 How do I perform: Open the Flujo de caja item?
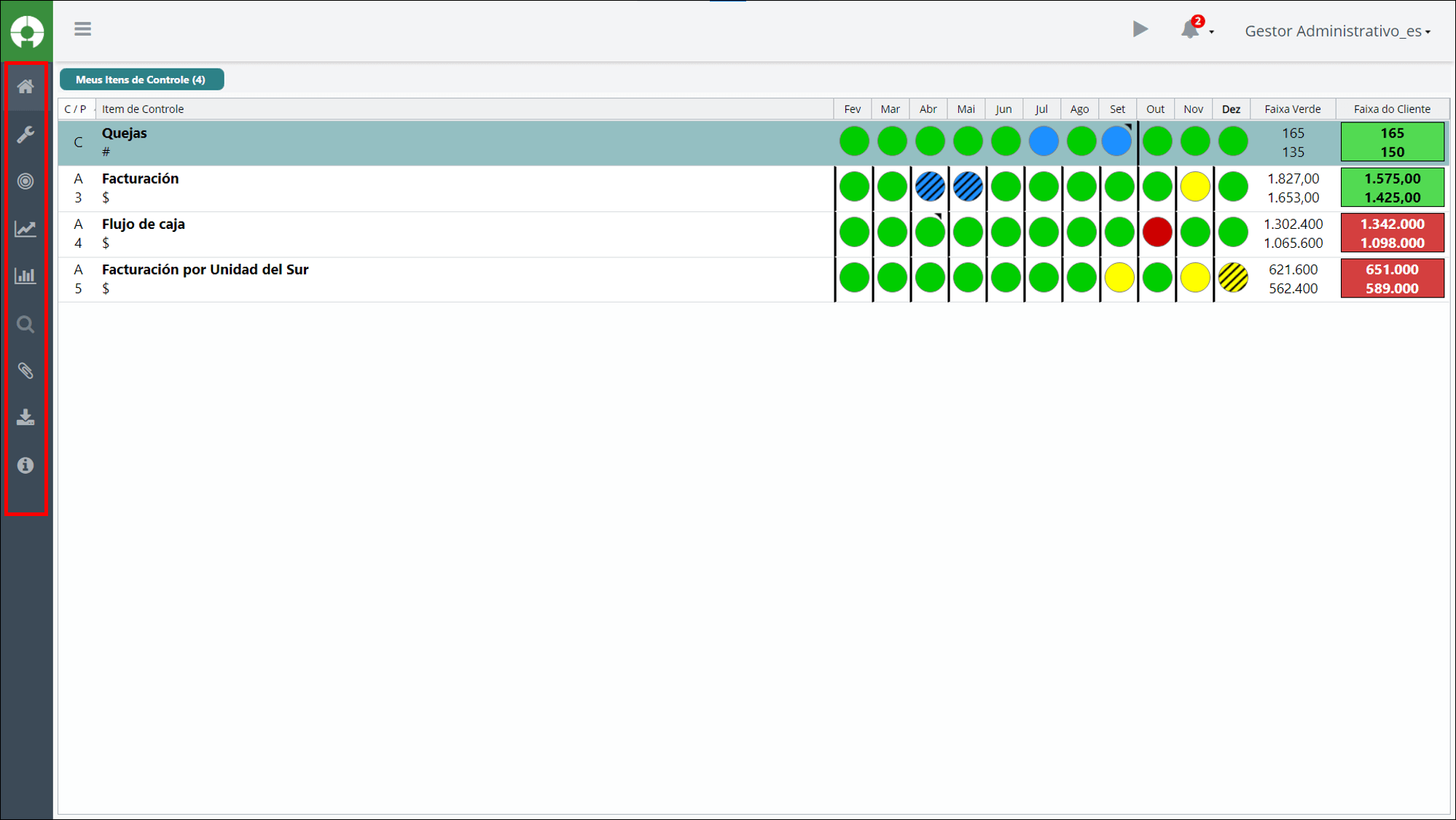point(144,224)
